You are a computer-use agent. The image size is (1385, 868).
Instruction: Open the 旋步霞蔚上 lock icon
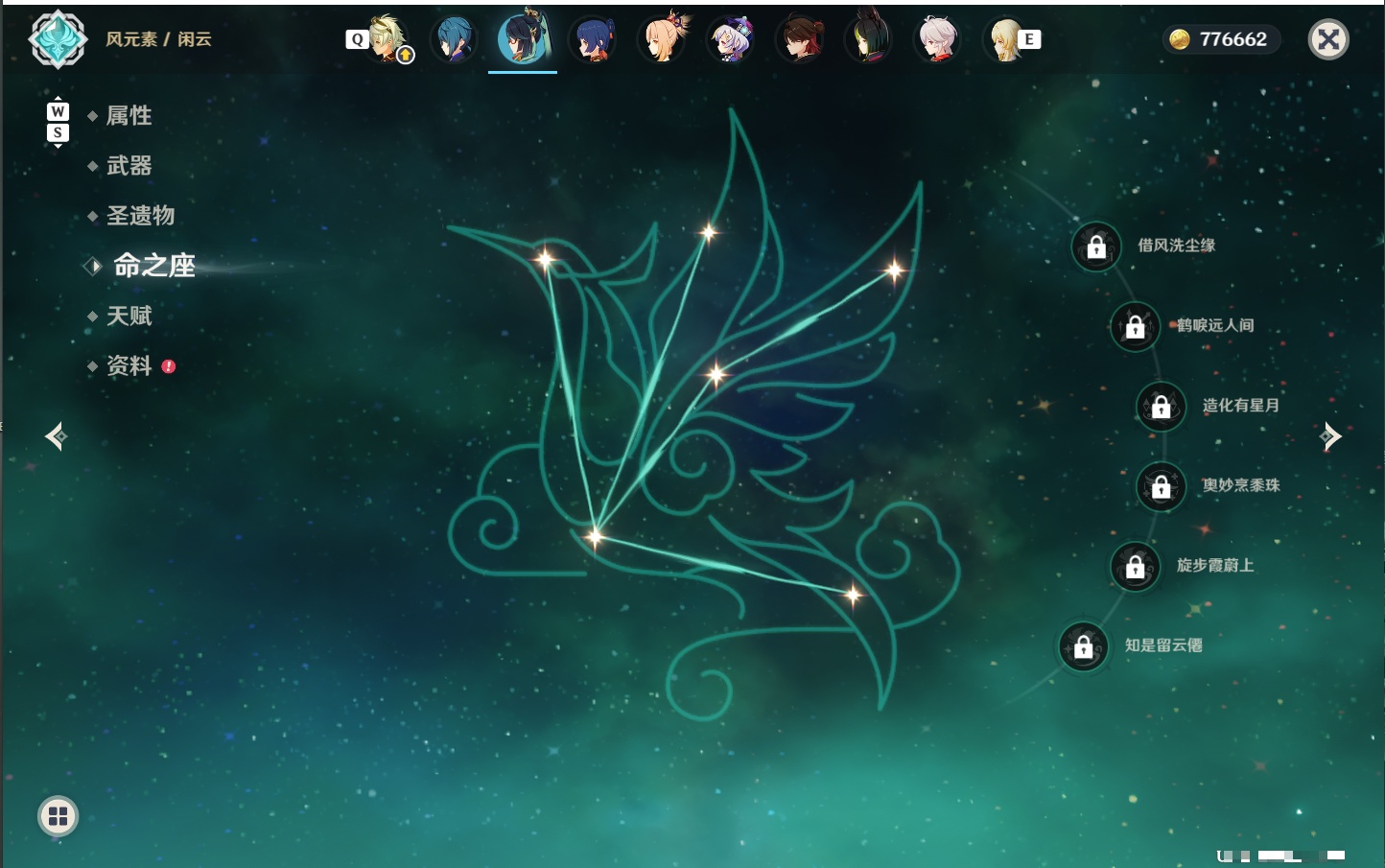point(1135,567)
